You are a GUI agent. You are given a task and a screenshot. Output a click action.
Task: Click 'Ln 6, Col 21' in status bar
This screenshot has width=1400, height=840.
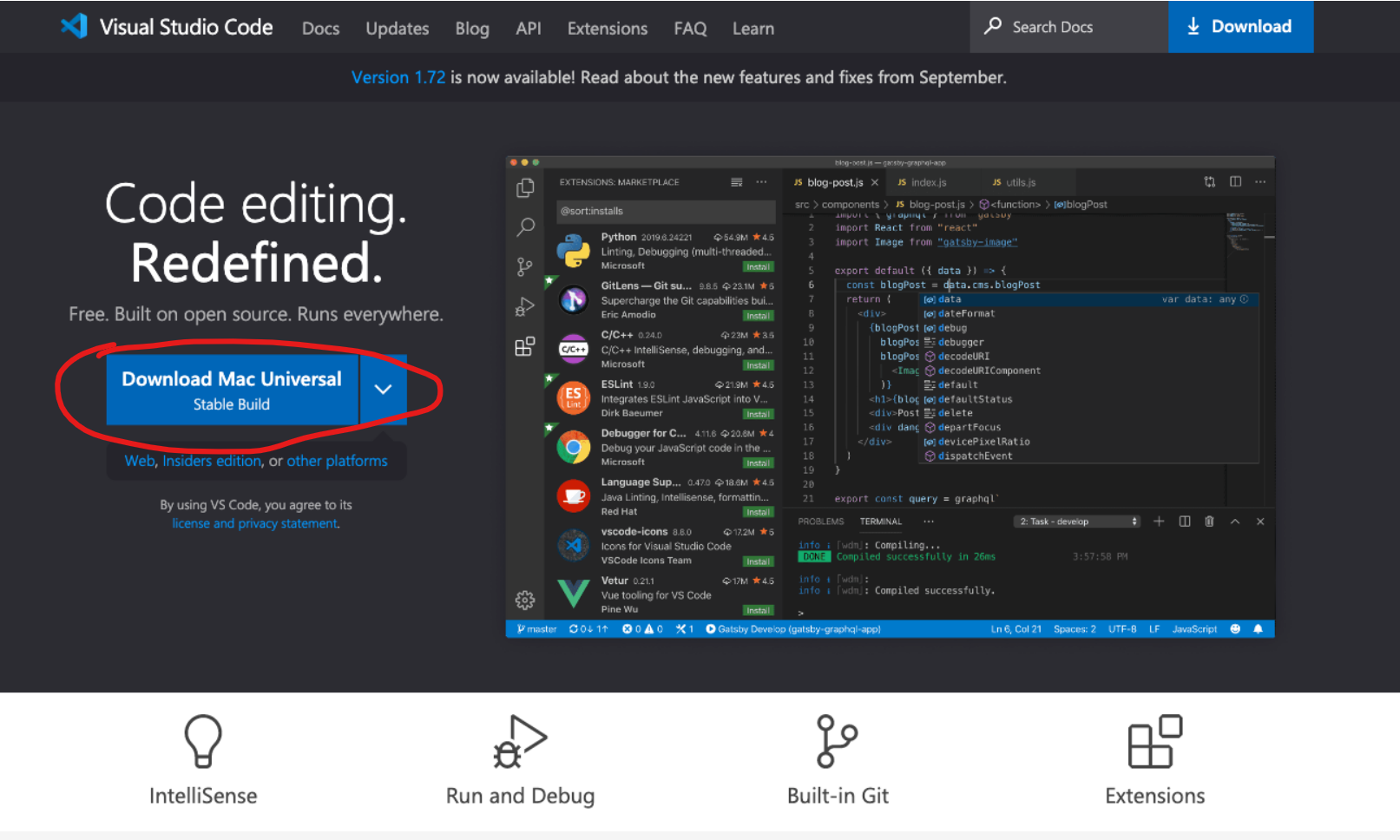(1015, 629)
